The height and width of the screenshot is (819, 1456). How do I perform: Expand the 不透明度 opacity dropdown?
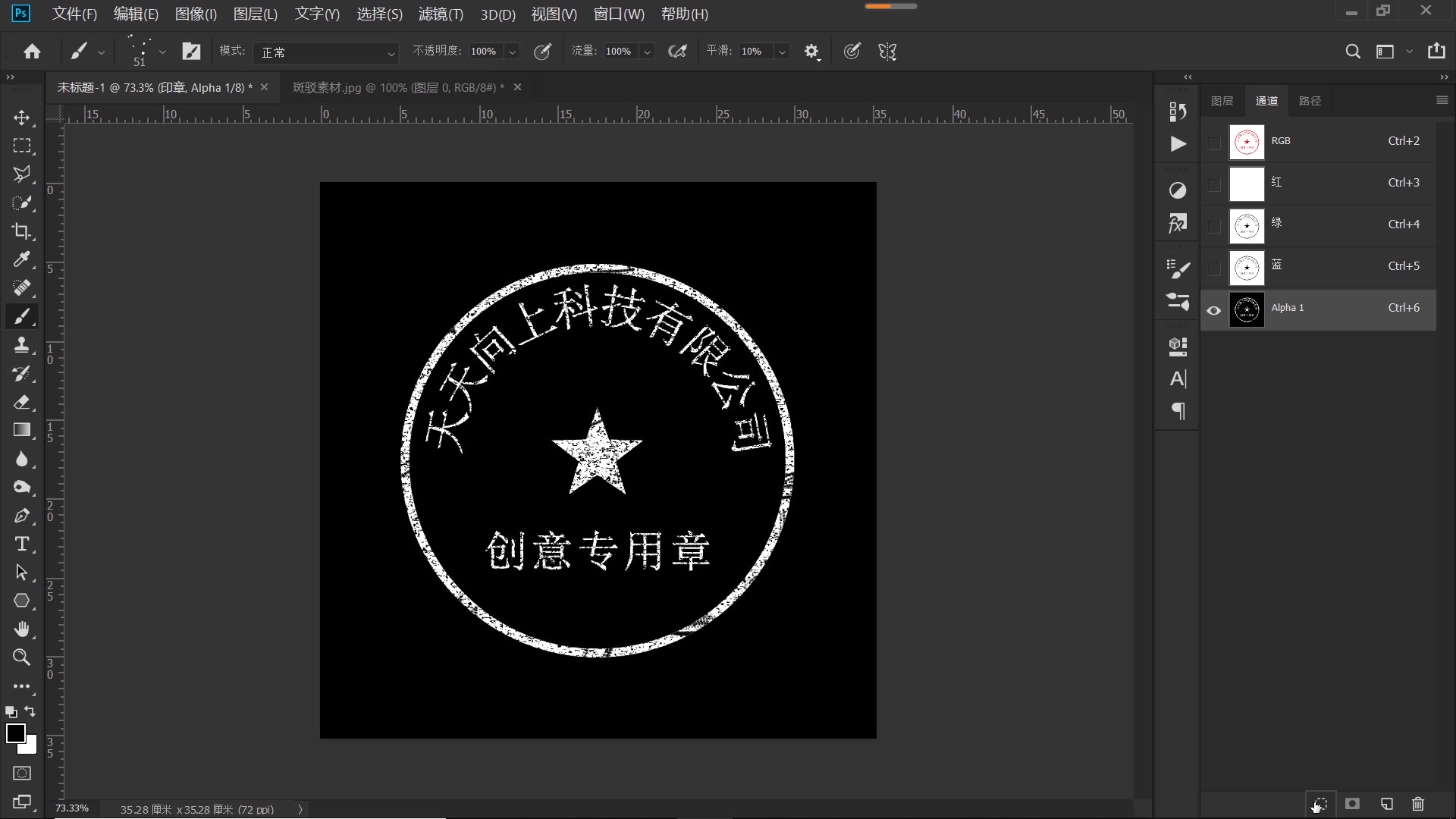(513, 52)
